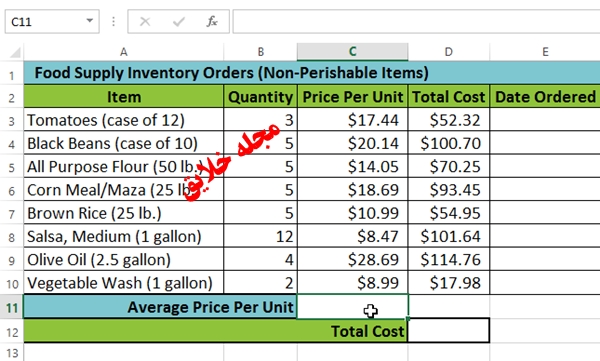Click the $14.05 price cell
The width and height of the screenshot is (600, 361).
click(x=353, y=167)
